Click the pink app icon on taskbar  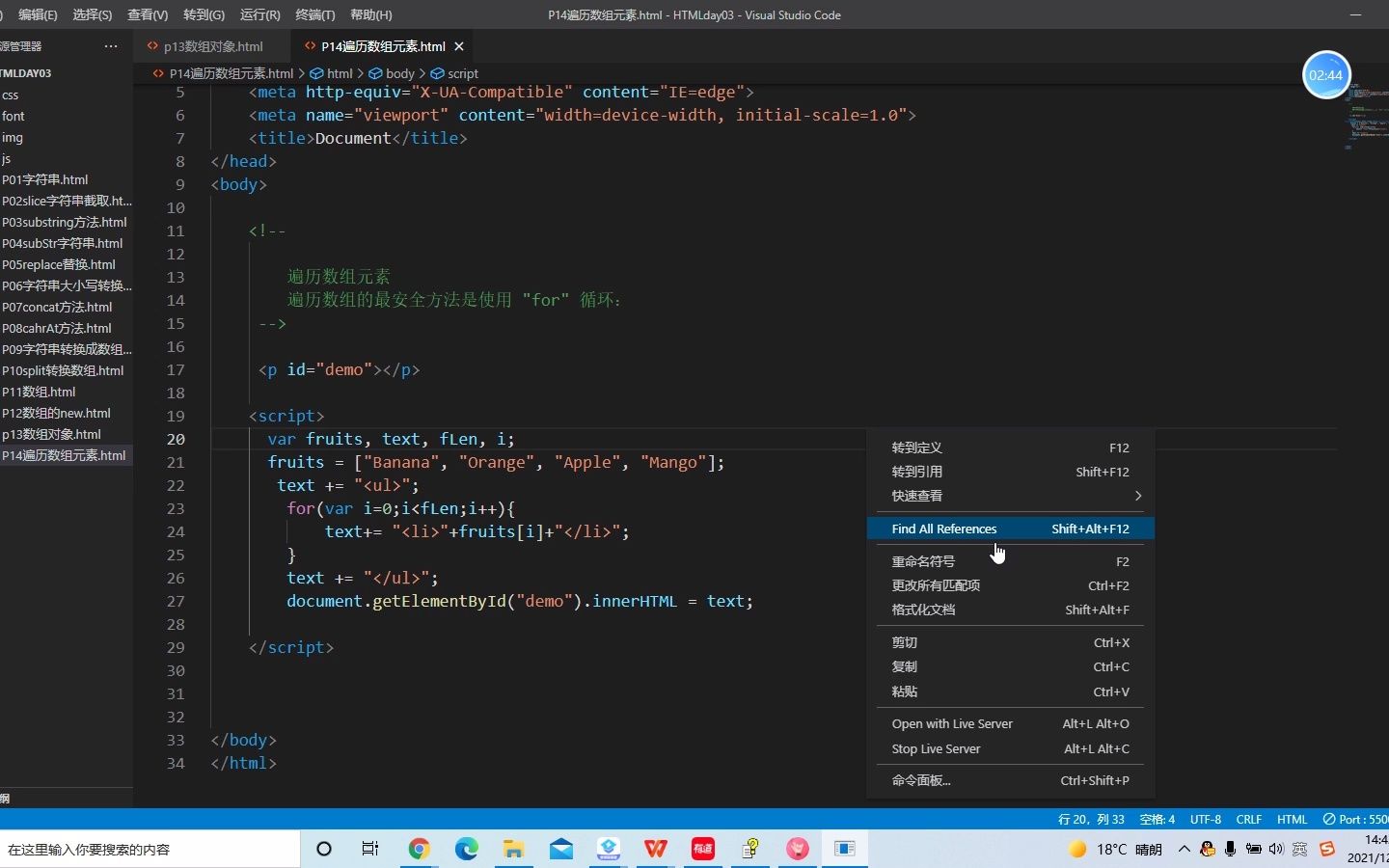click(x=798, y=849)
